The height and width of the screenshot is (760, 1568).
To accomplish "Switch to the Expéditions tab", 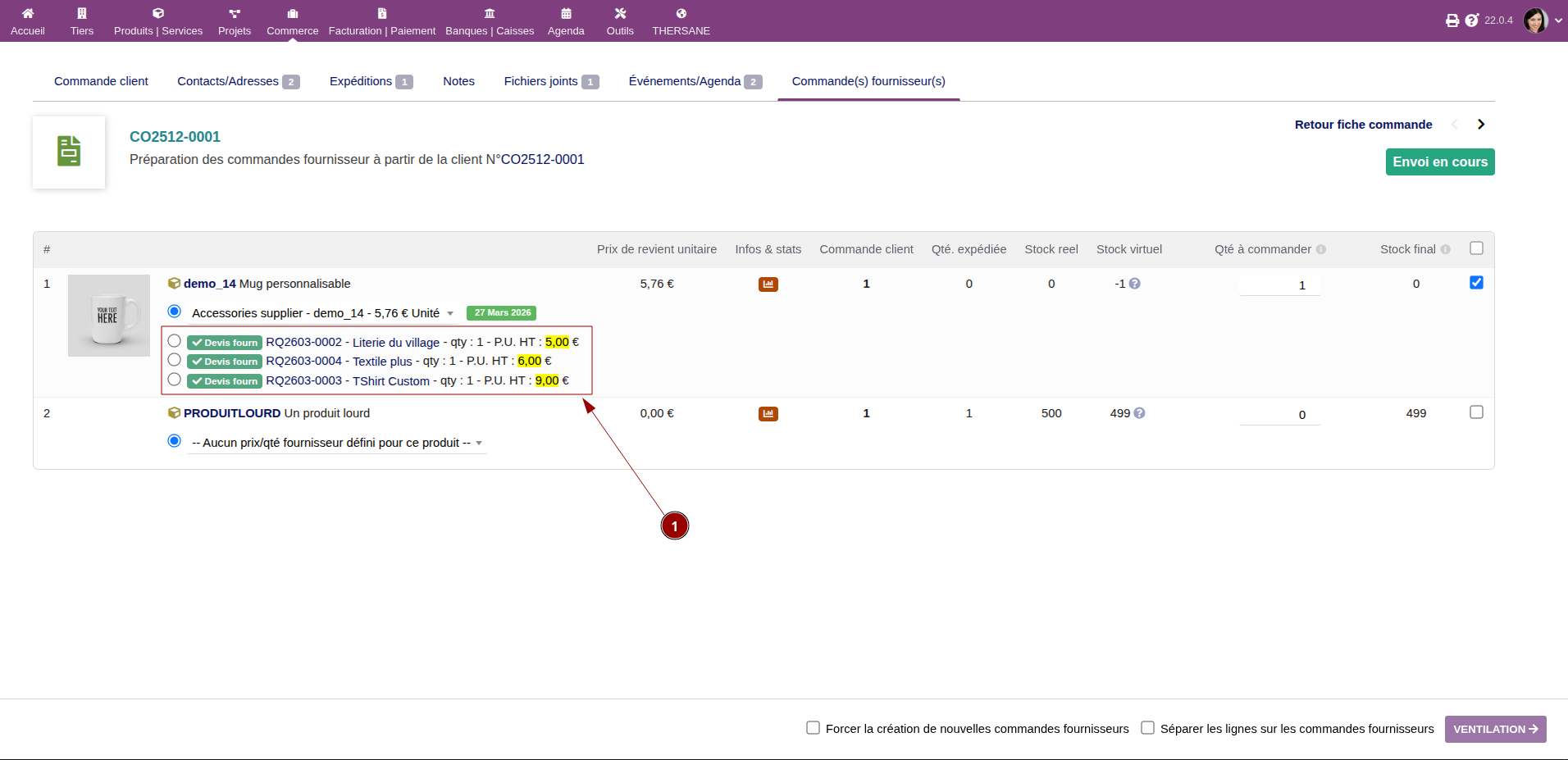I will [361, 81].
